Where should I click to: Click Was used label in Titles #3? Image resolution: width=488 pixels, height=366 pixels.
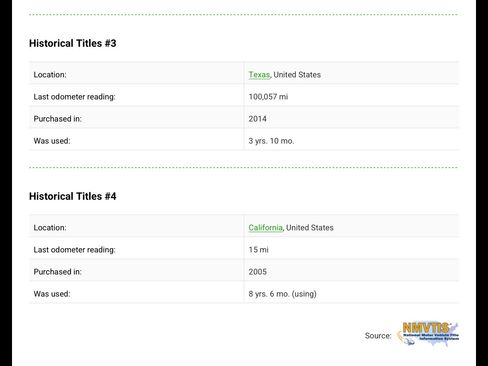click(x=52, y=141)
